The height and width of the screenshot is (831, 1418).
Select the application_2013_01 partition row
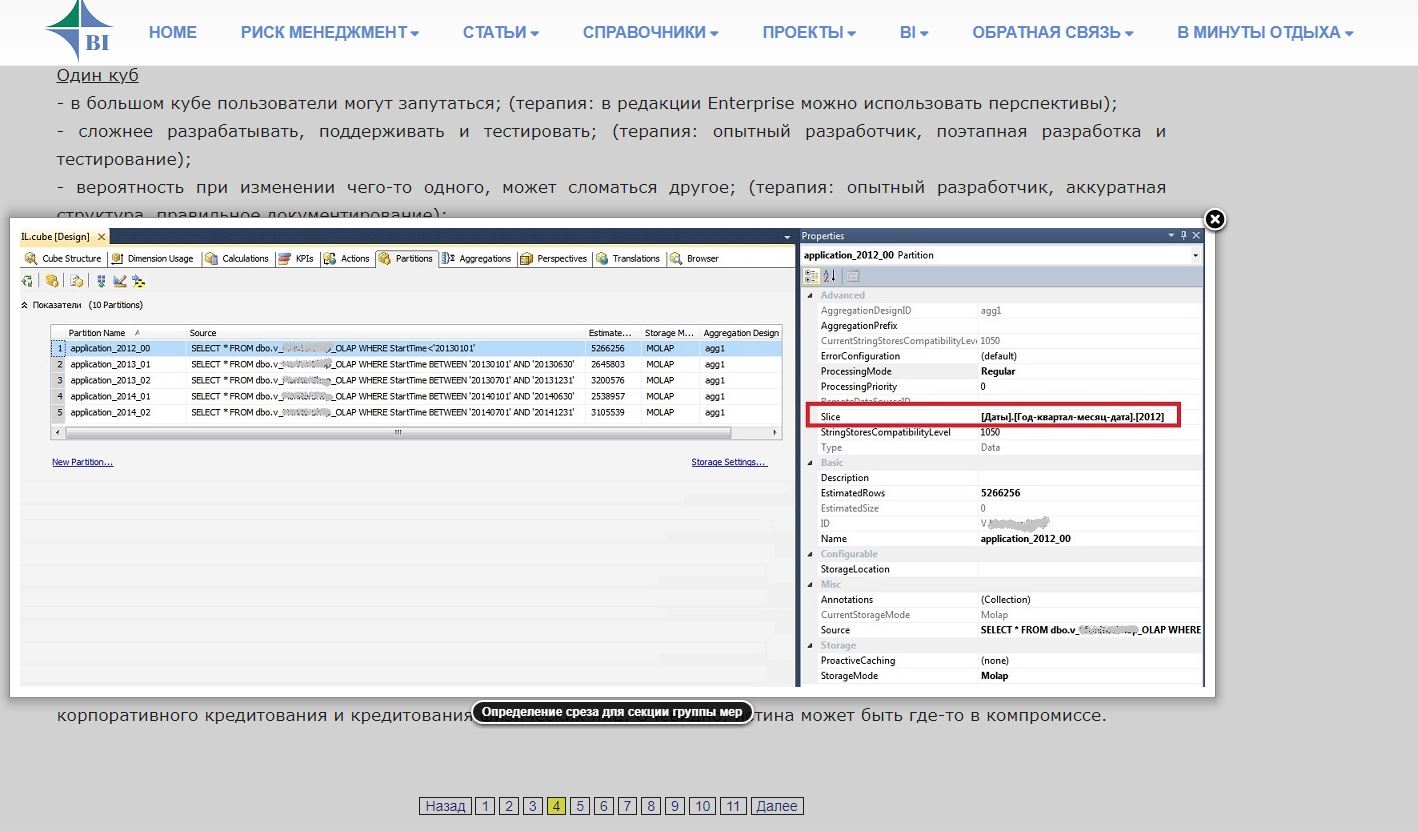[416, 365]
